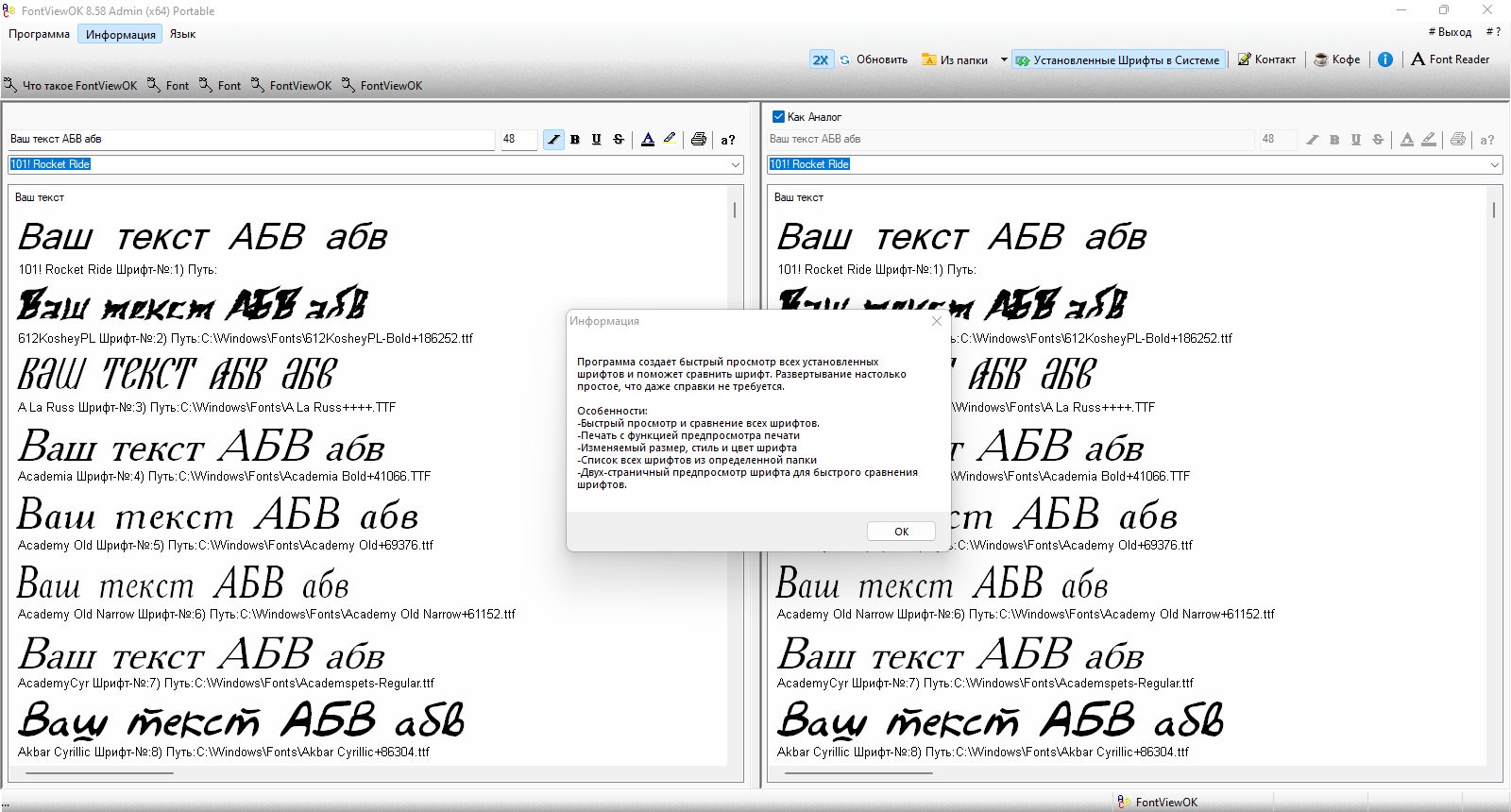Toggle italic style in left panel

[553, 140]
